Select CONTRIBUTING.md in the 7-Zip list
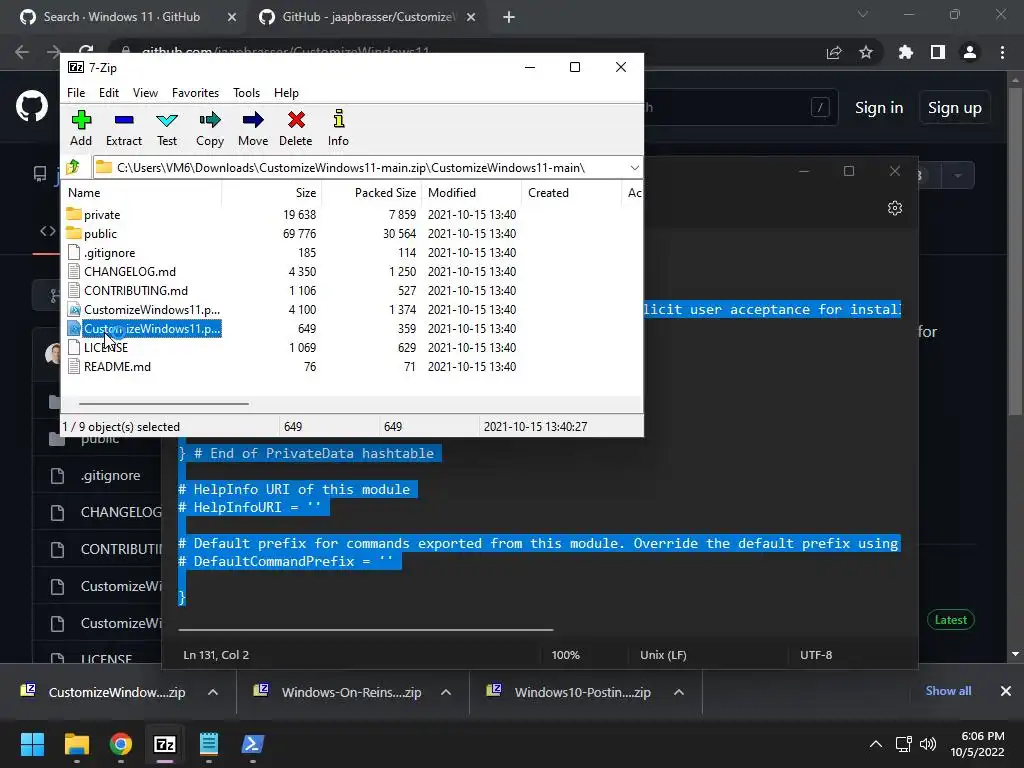The width and height of the screenshot is (1024, 768). [135, 291]
